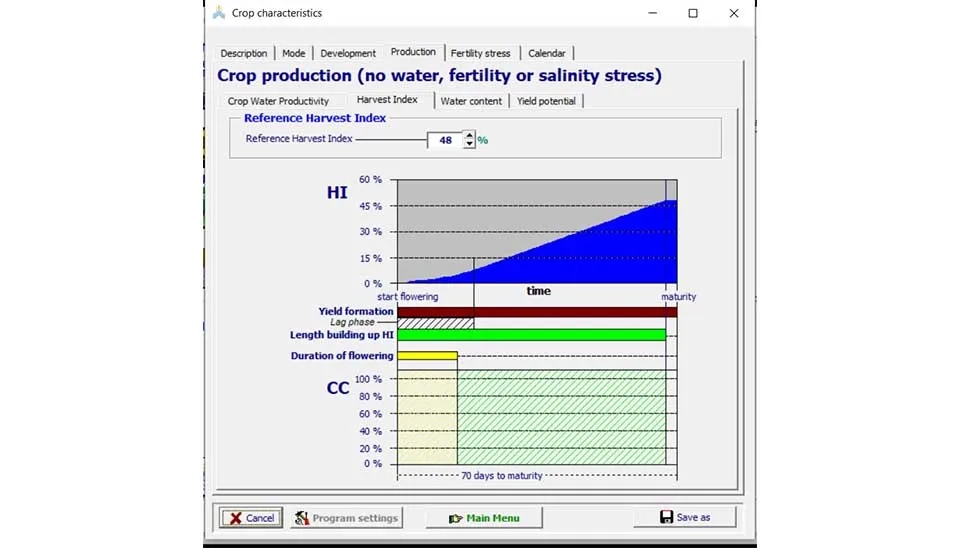Maximize the Crop characteristics window

point(693,13)
